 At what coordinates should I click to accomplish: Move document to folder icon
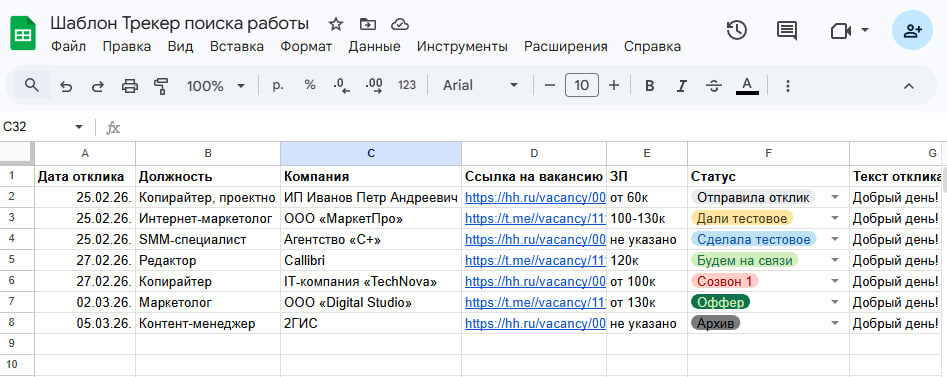click(367, 24)
